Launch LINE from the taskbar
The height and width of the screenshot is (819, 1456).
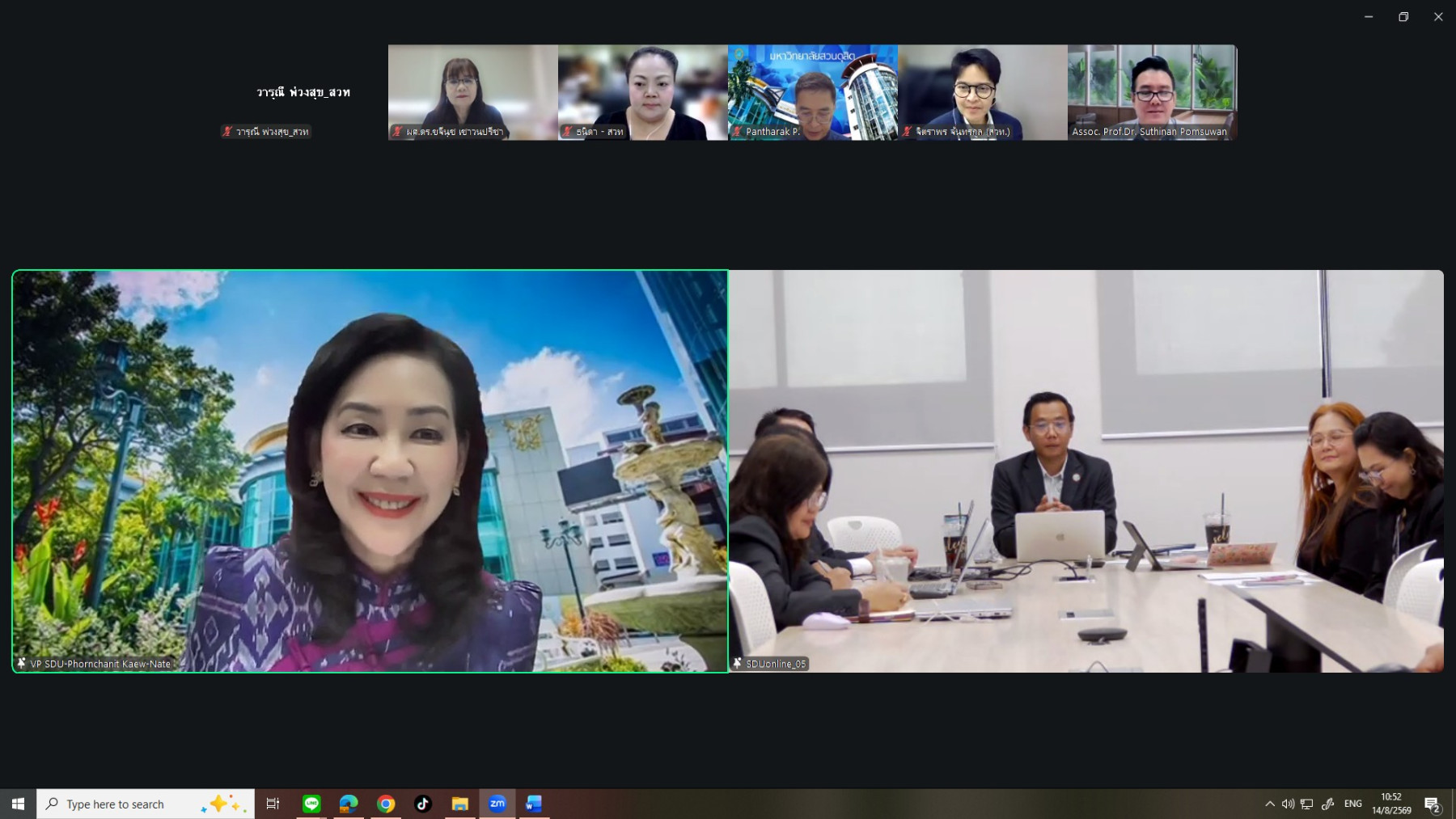coord(311,804)
